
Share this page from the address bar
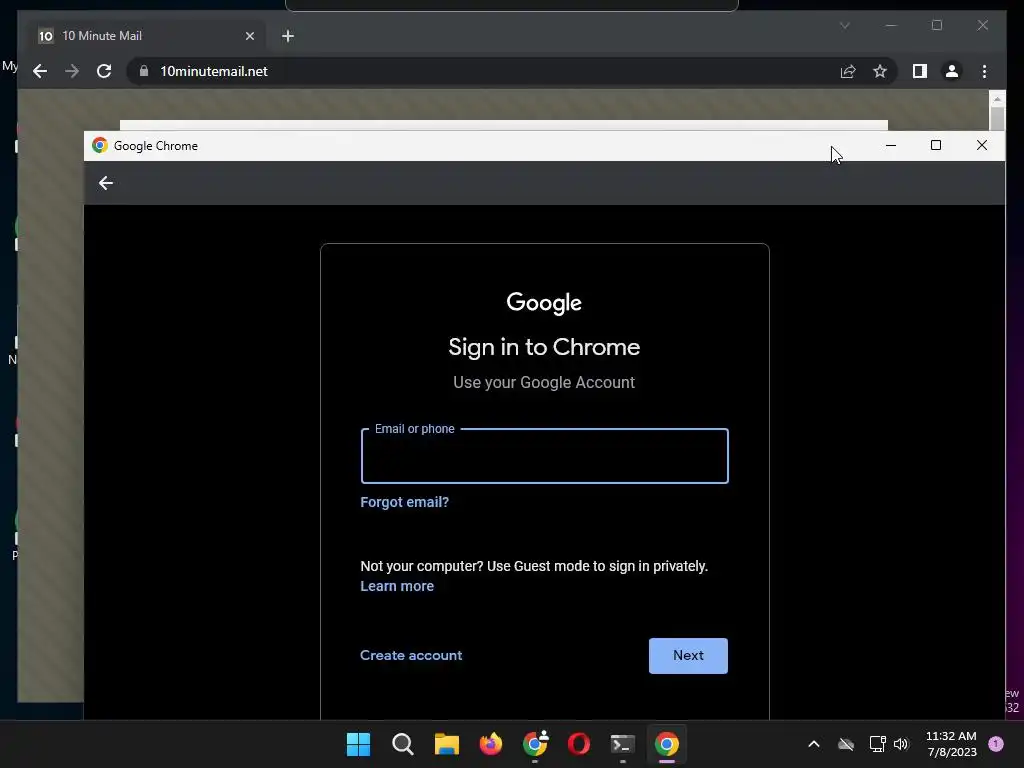848,71
